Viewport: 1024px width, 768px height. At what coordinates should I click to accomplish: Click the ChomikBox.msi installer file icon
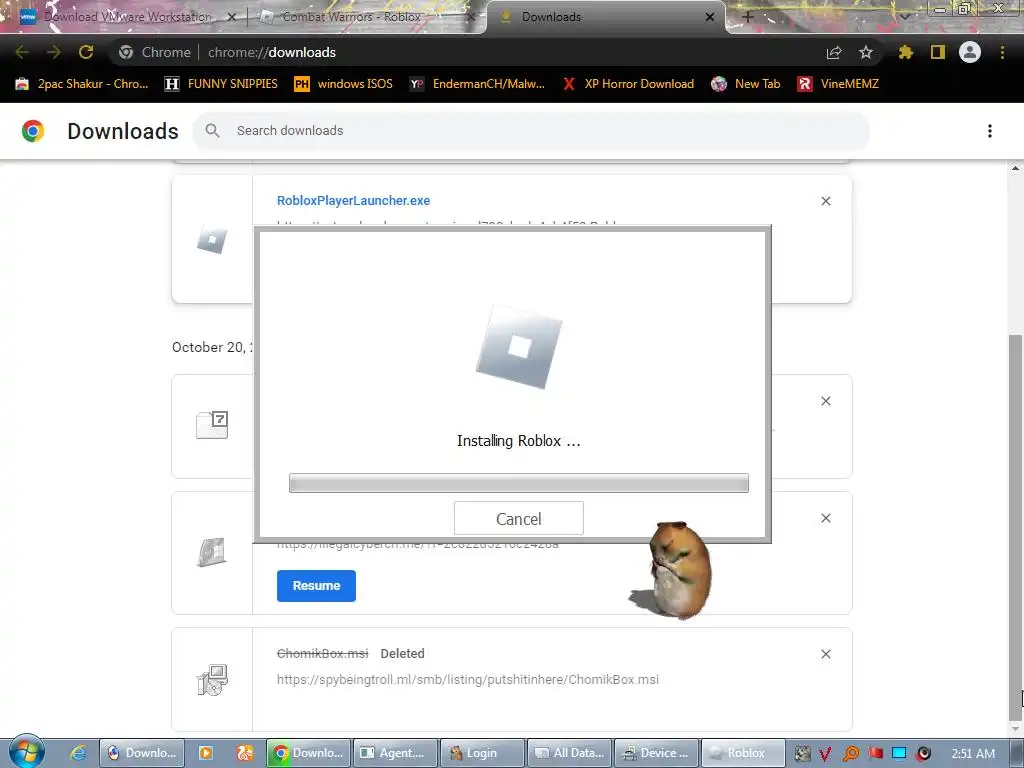[x=212, y=680]
